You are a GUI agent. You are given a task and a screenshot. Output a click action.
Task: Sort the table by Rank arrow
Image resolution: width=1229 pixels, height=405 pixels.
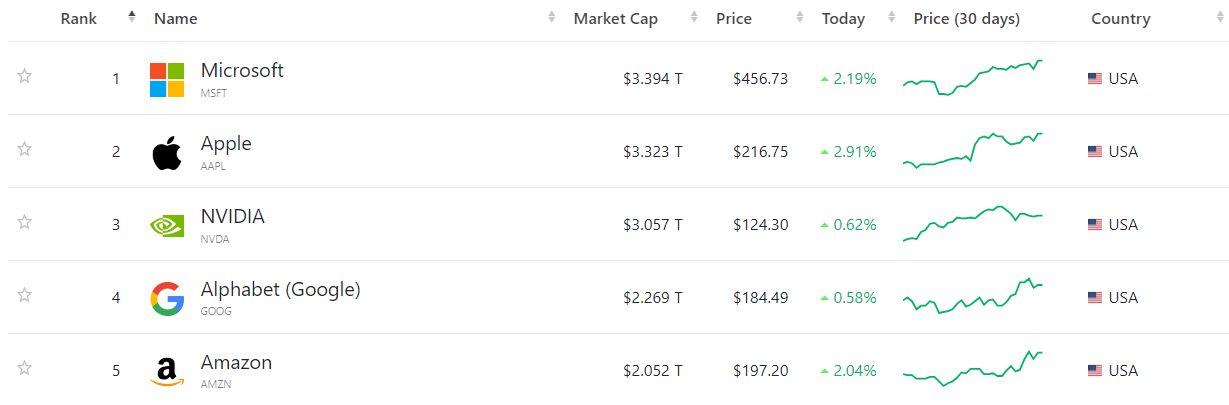click(132, 17)
